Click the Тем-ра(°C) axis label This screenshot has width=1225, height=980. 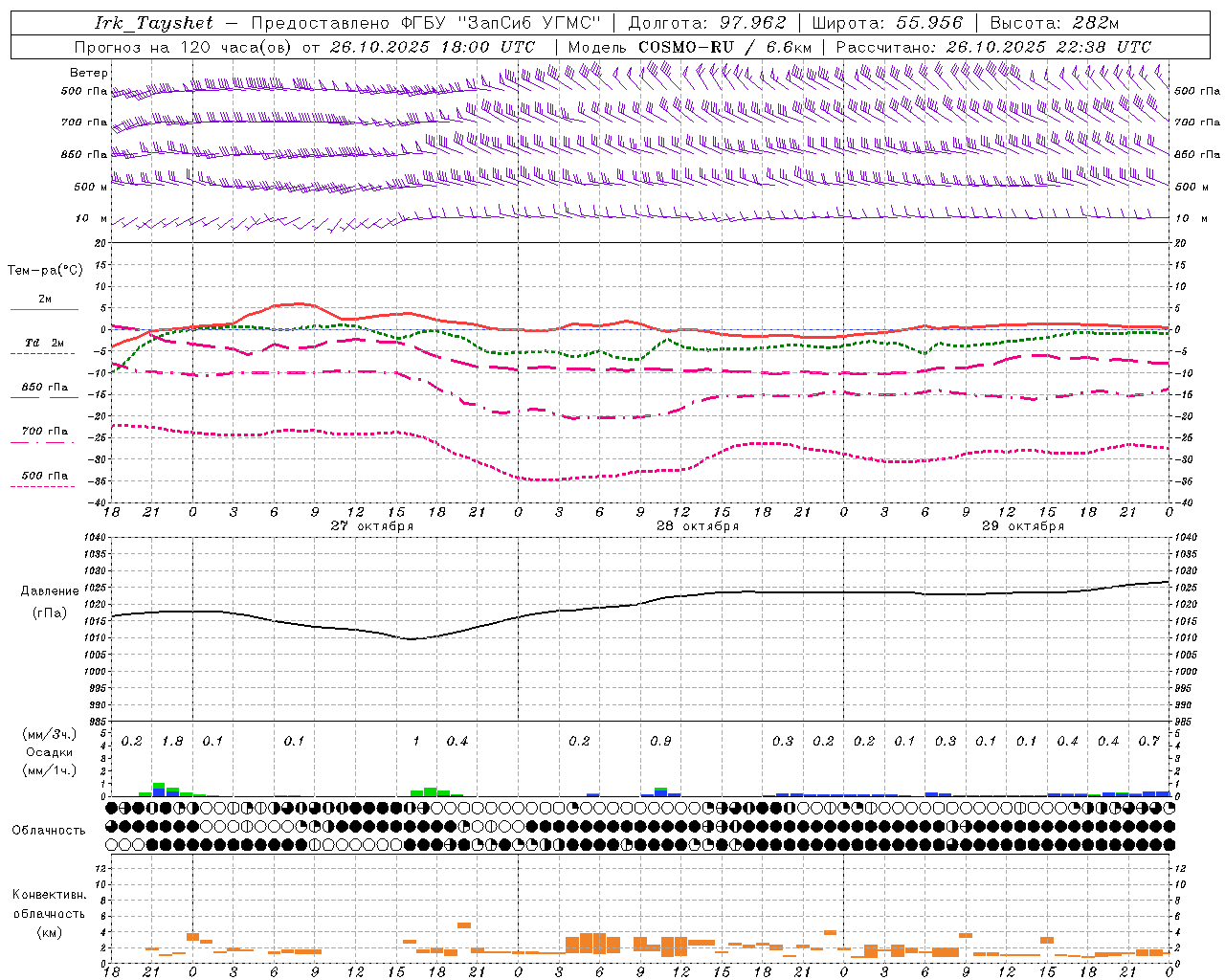point(45,271)
